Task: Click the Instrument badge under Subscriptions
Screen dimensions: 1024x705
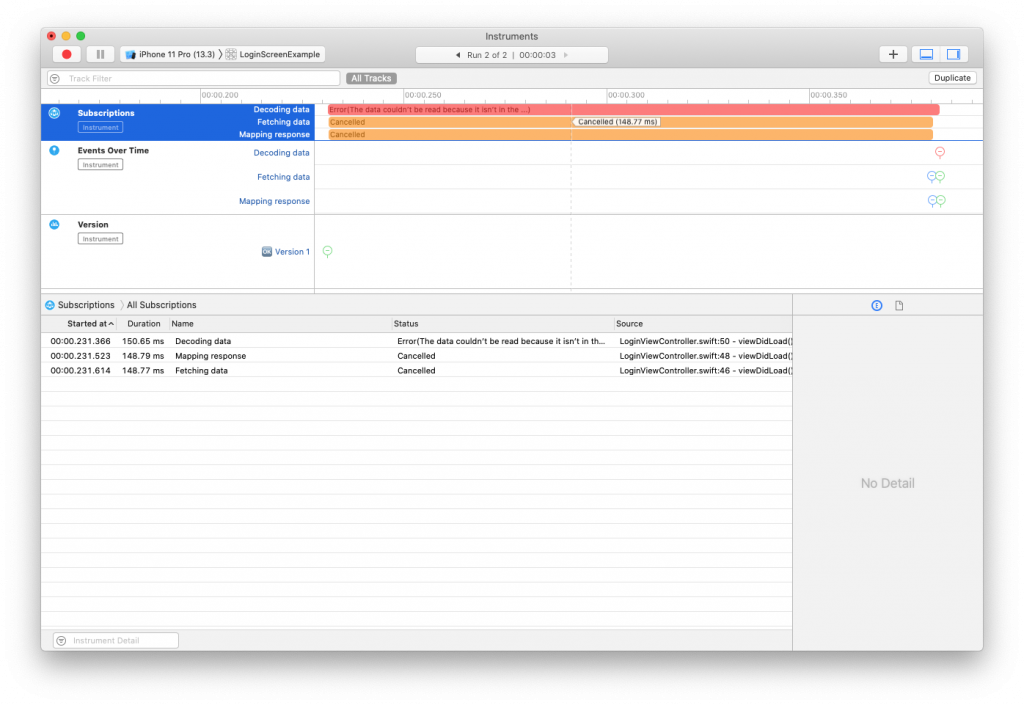Action: point(100,127)
